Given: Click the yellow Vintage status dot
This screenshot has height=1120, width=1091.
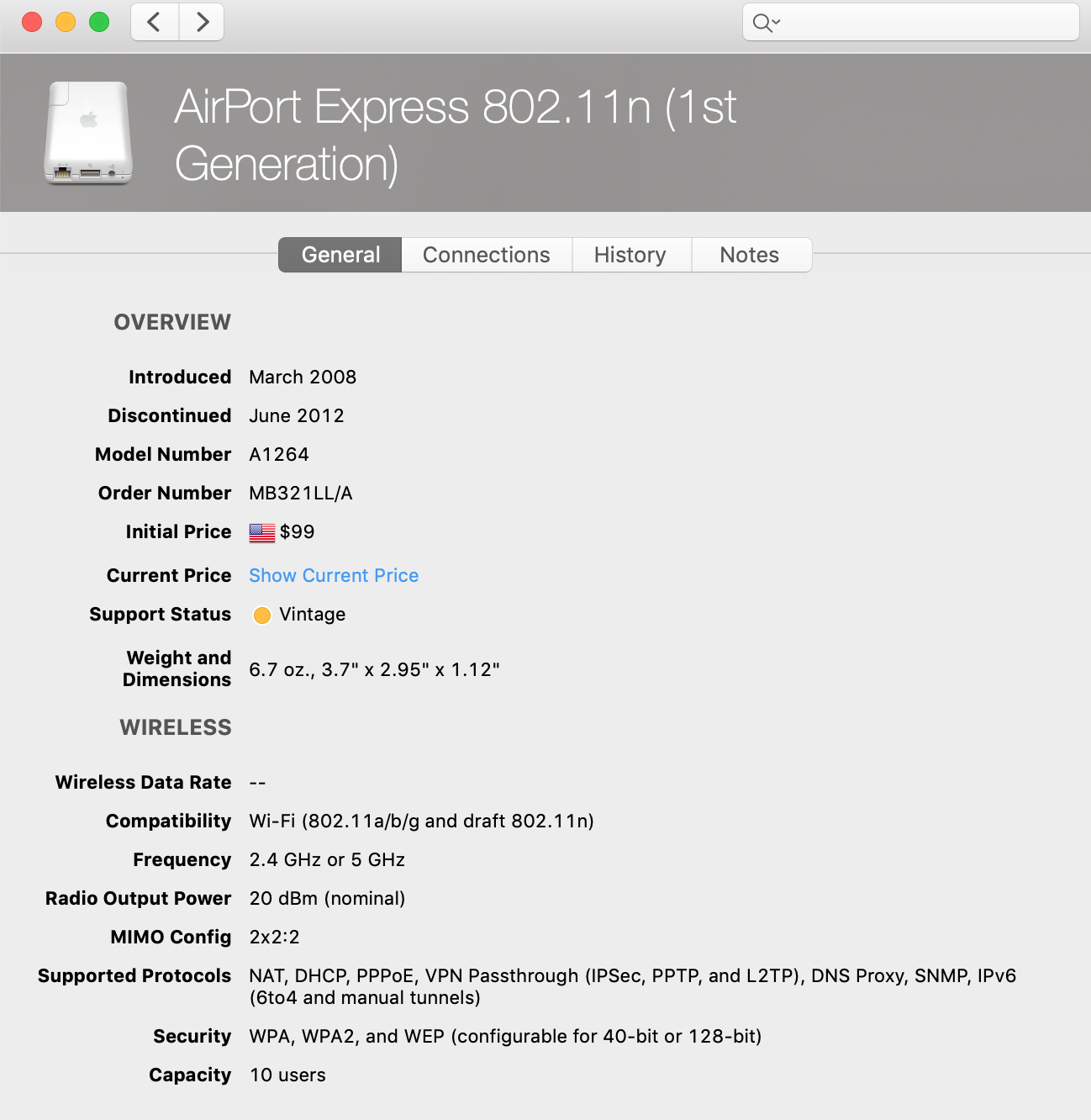Looking at the screenshot, I should [262, 615].
